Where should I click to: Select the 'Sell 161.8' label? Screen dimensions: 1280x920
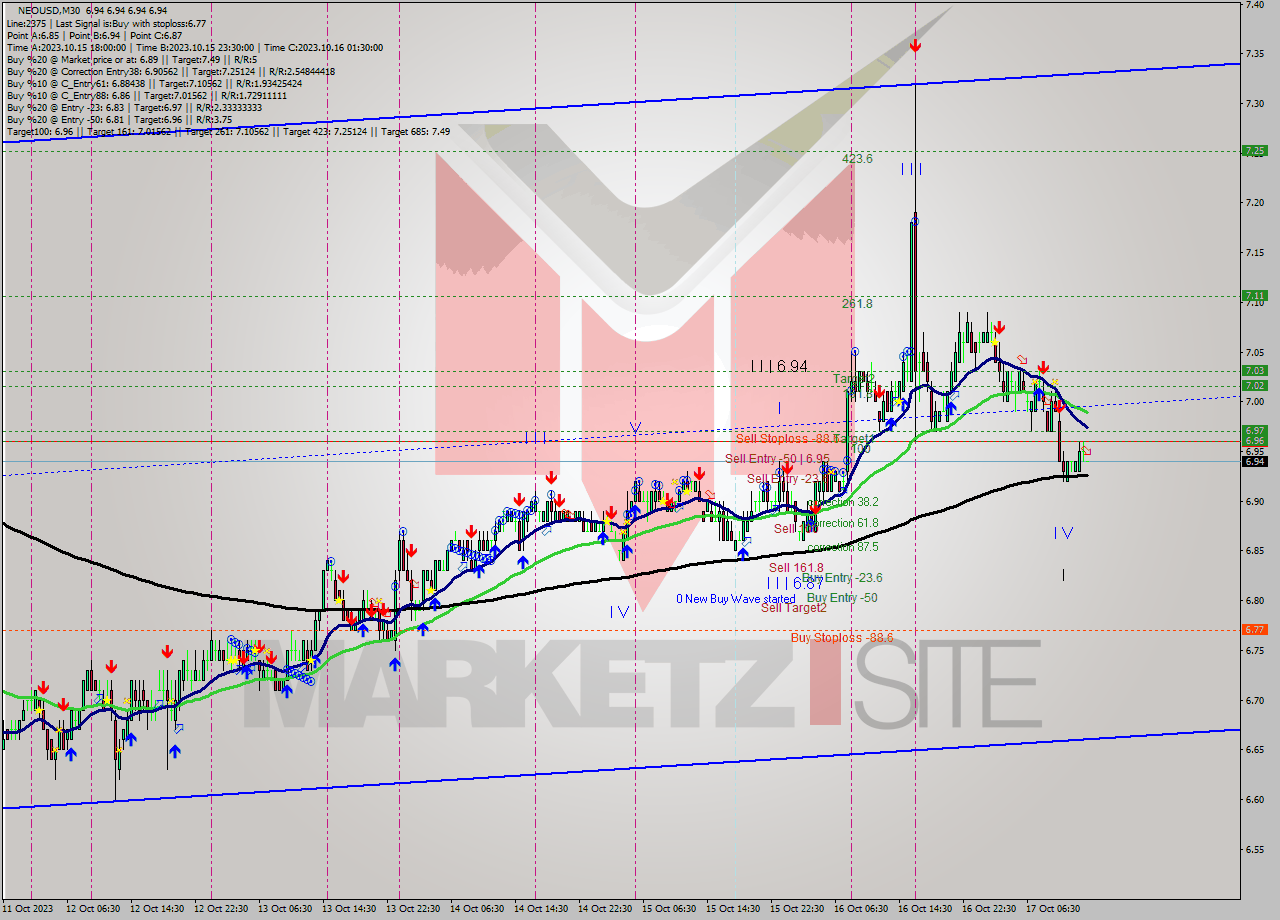pos(796,568)
